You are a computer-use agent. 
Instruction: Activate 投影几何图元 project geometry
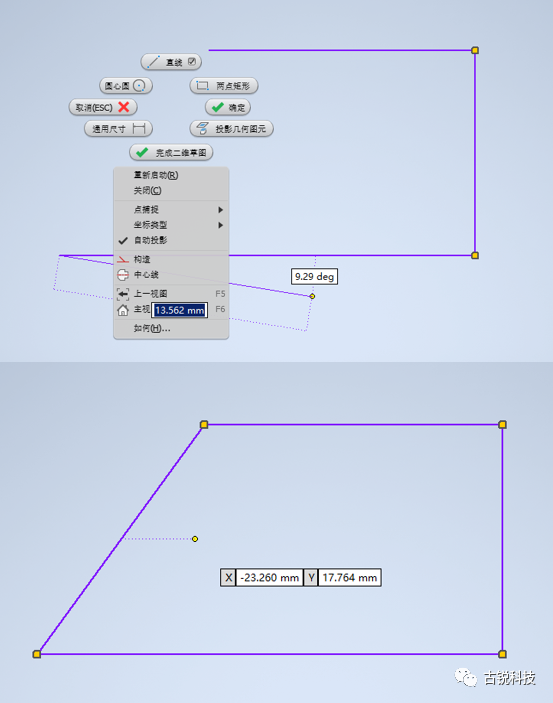231,129
